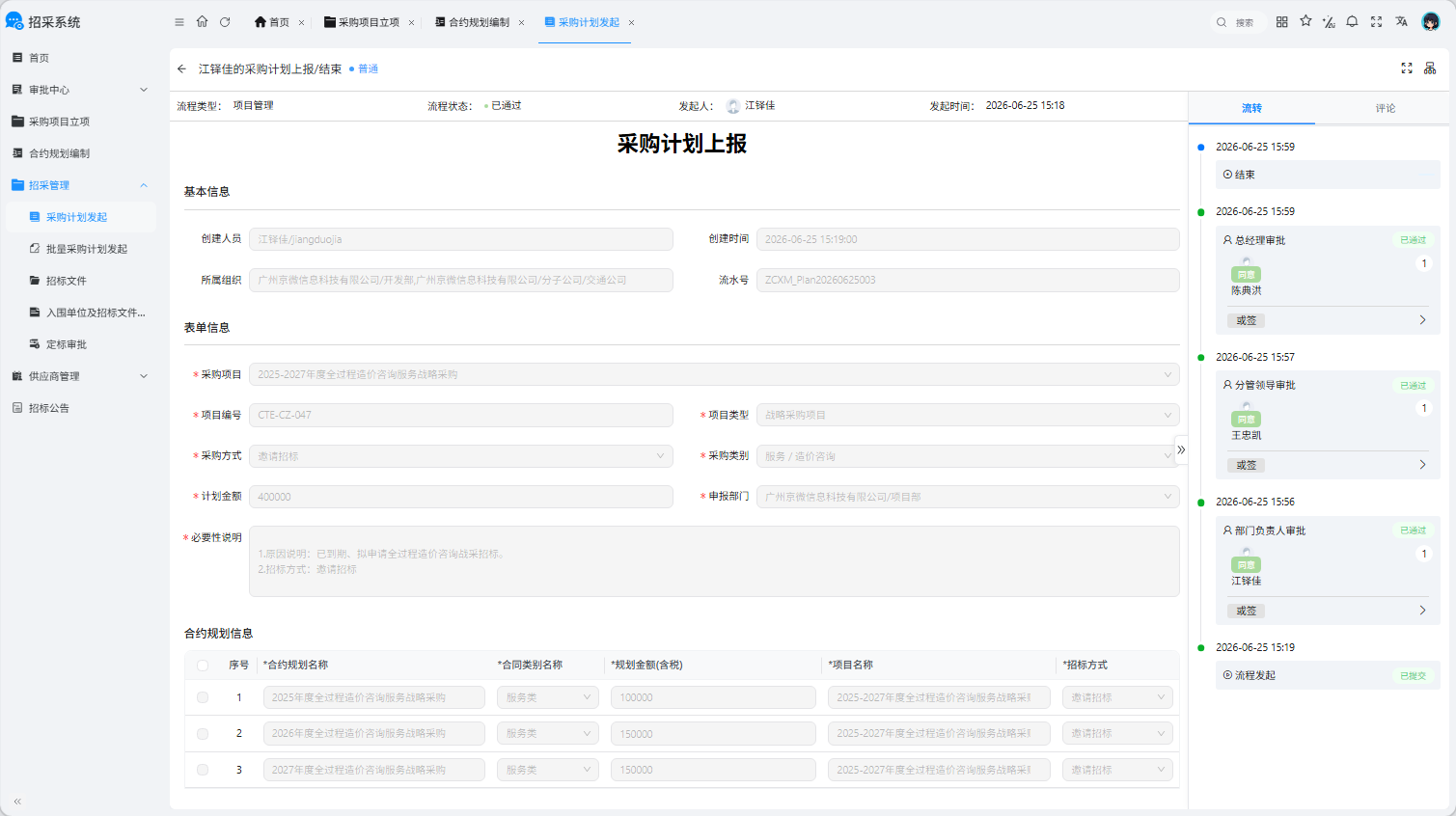
Task: Collapse the sidebar with the double-arrow icon
Action: 17,801
